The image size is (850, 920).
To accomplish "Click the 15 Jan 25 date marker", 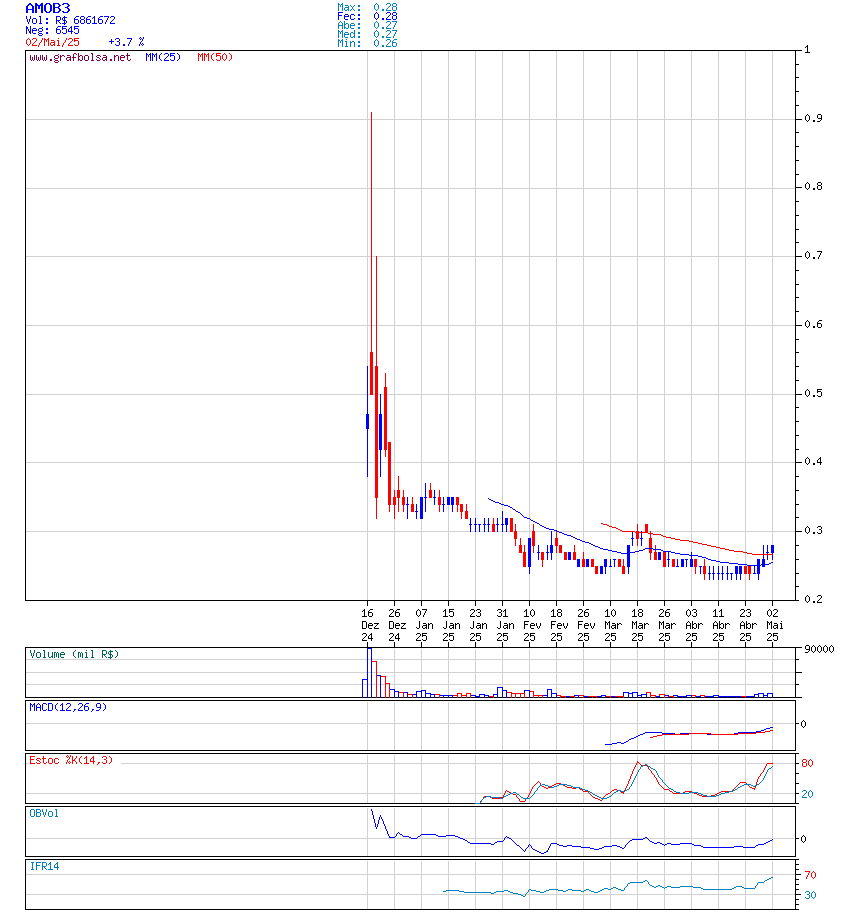I will [450, 625].
